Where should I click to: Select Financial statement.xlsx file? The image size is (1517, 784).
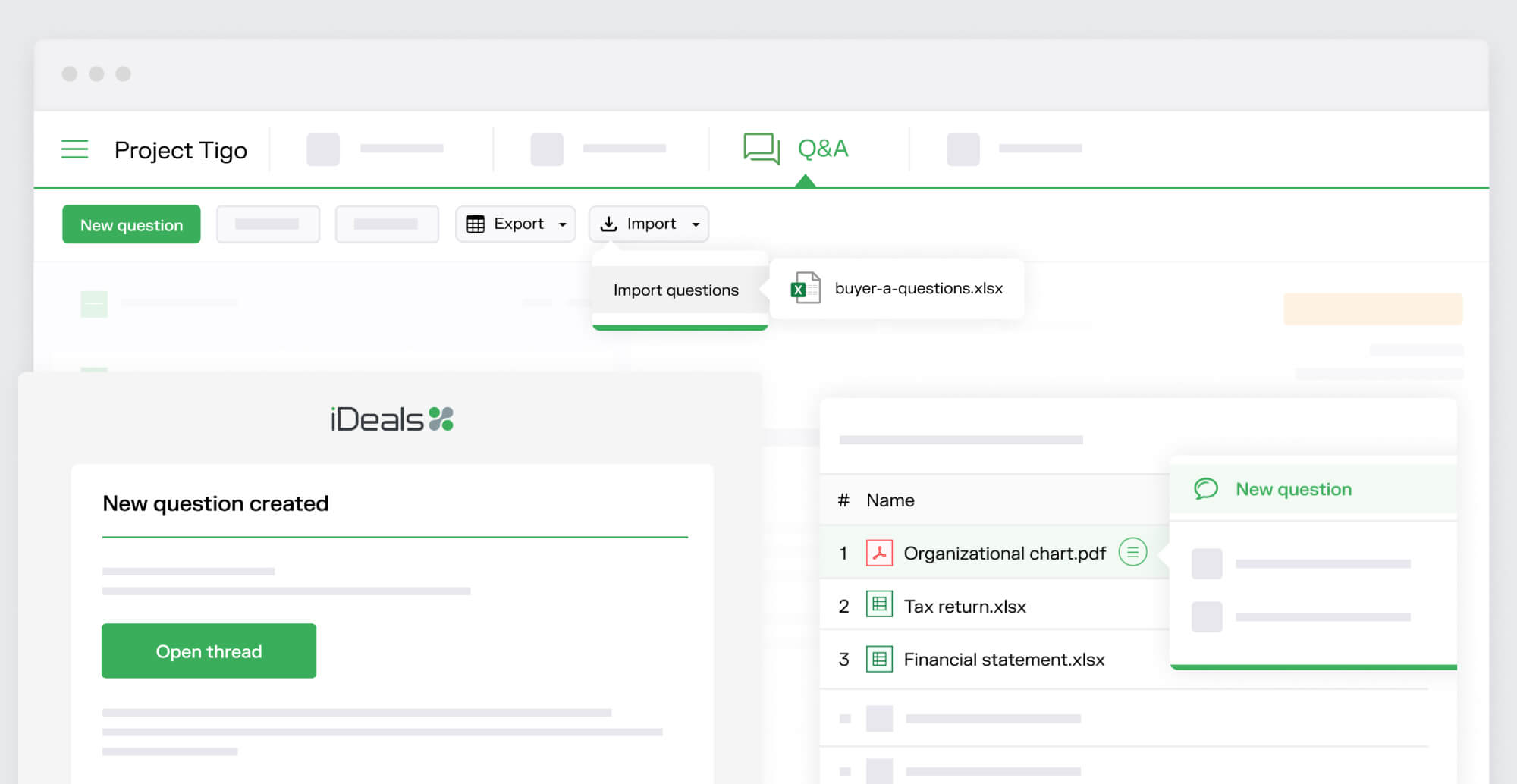(1004, 660)
